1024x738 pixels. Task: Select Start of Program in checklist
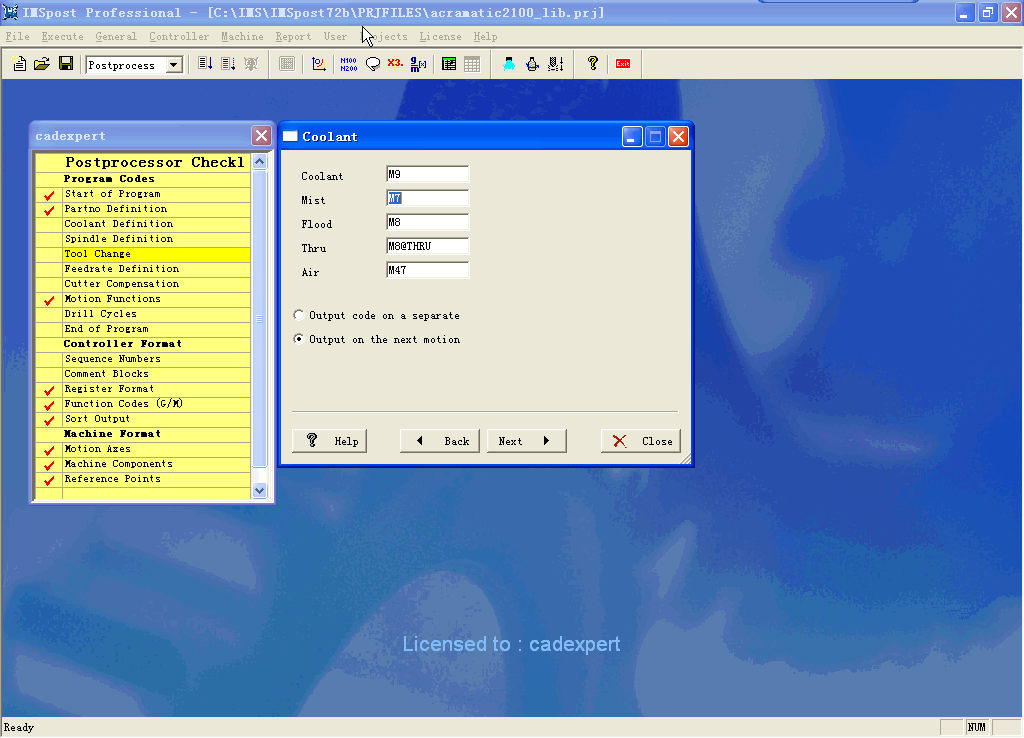pyautogui.click(x=157, y=194)
